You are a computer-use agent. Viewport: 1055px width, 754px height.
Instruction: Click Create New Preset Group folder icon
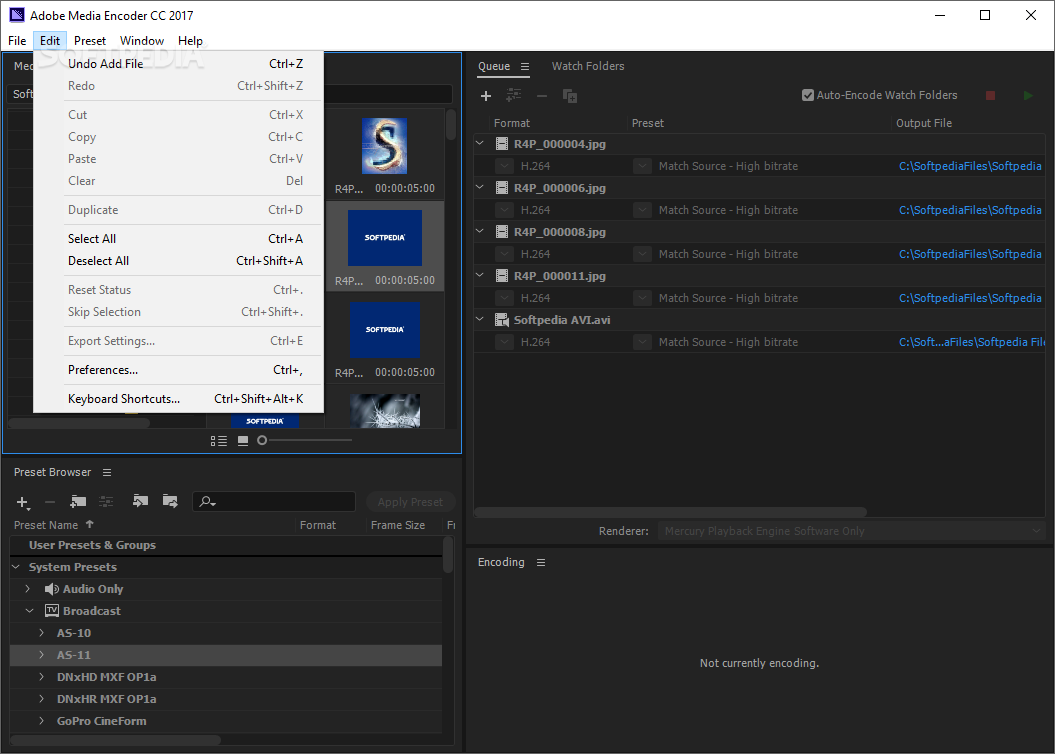(78, 501)
